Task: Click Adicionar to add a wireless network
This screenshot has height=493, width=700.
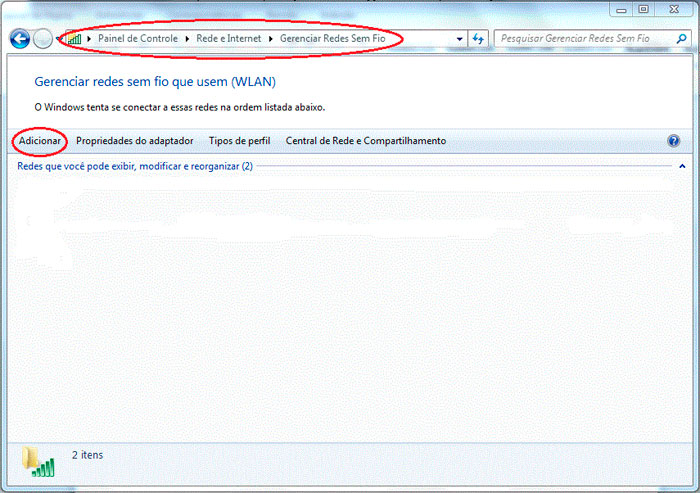Action: tap(40, 141)
